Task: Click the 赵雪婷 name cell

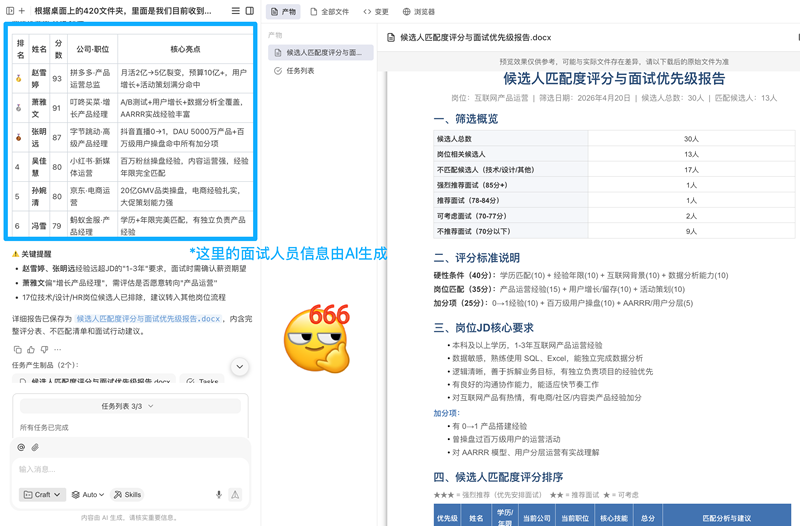Action: point(39,79)
